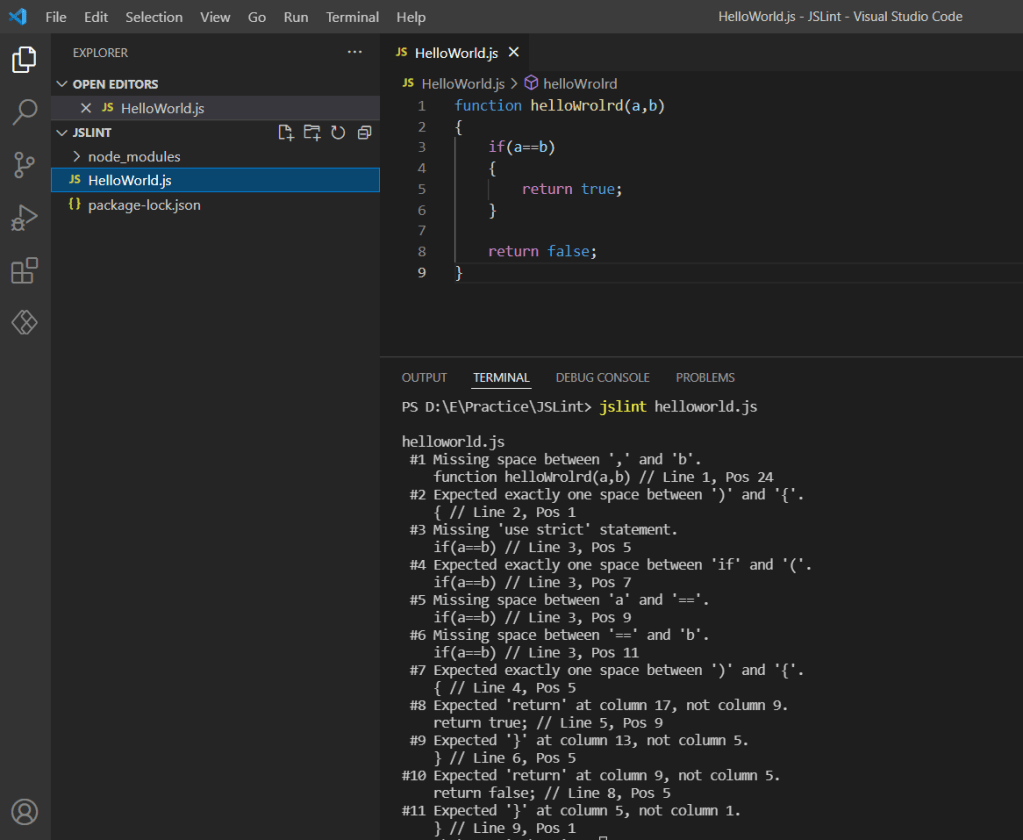Image resolution: width=1023 pixels, height=840 pixels.
Task: Close the HelloWorld.js editor tab
Action: pos(514,53)
